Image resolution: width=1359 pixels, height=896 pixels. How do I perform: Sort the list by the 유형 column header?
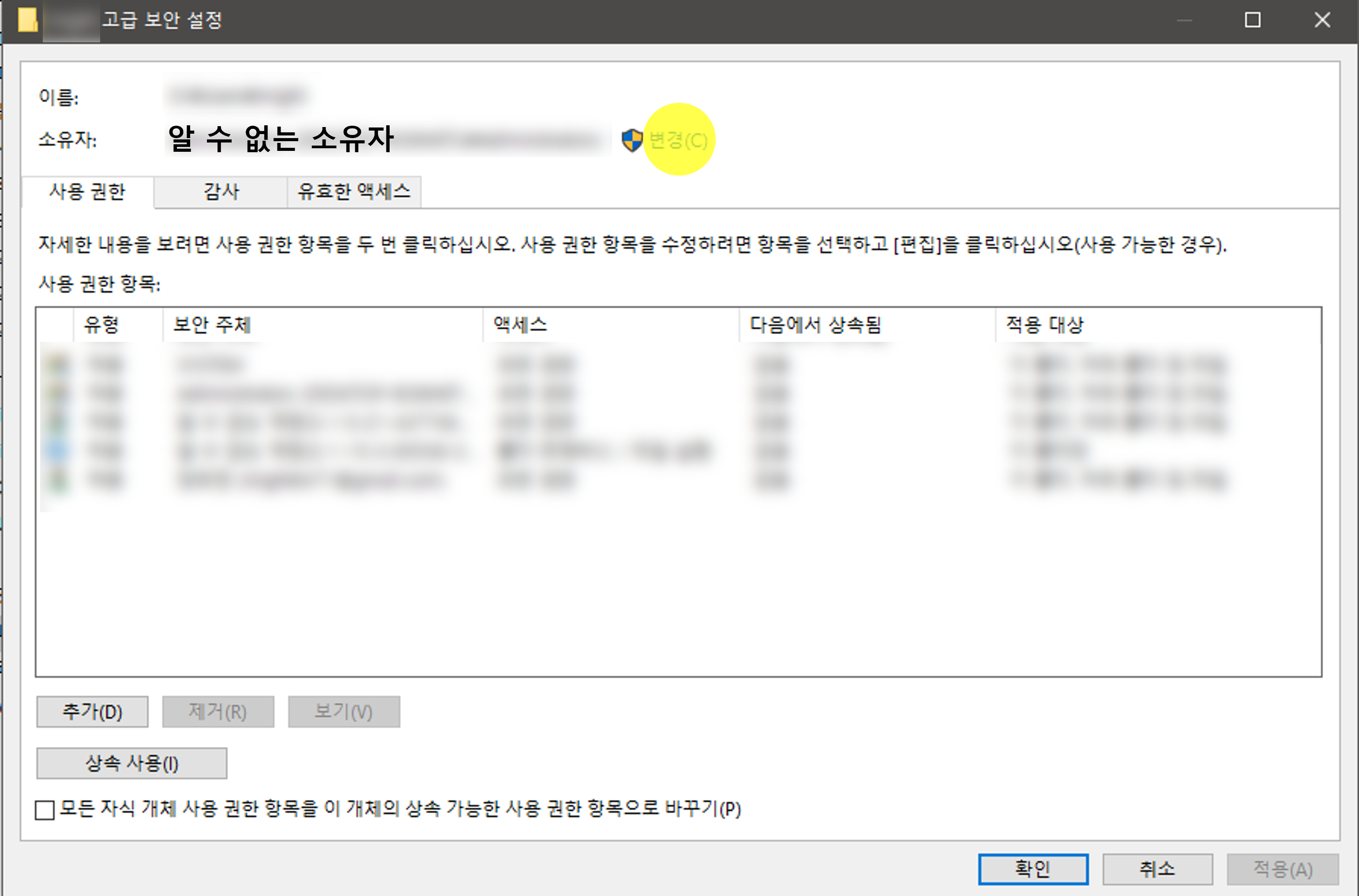103,325
